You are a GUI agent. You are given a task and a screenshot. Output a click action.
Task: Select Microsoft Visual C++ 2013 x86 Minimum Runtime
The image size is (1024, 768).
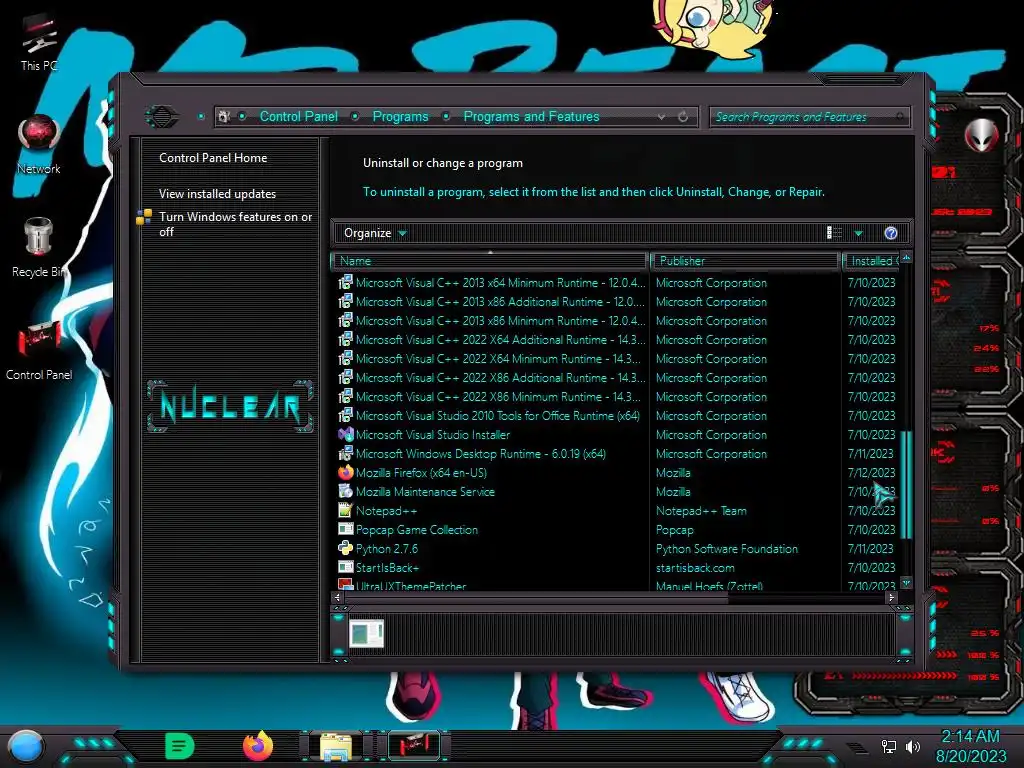pyautogui.click(x=500, y=321)
